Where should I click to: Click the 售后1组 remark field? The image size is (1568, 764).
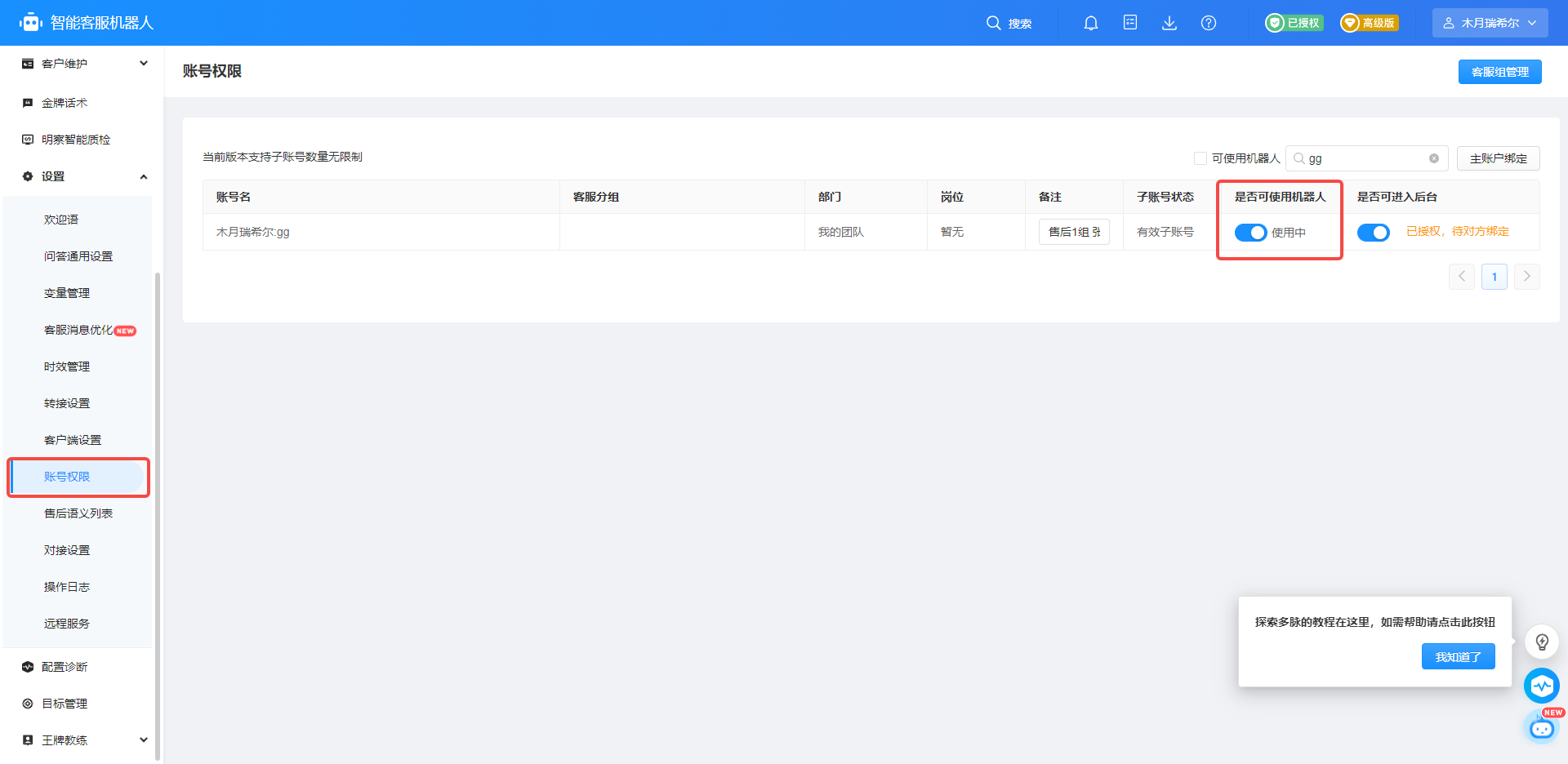coord(1074,232)
